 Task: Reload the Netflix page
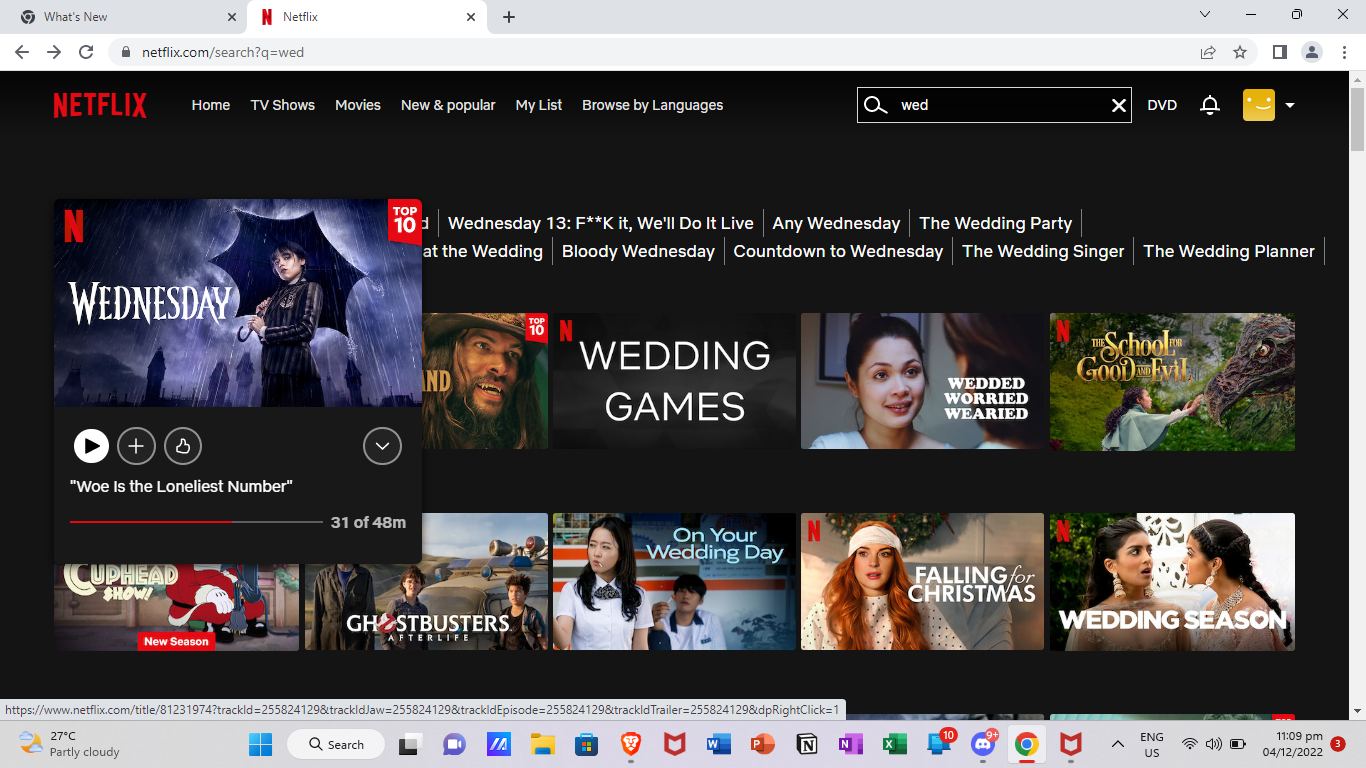point(86,52)
